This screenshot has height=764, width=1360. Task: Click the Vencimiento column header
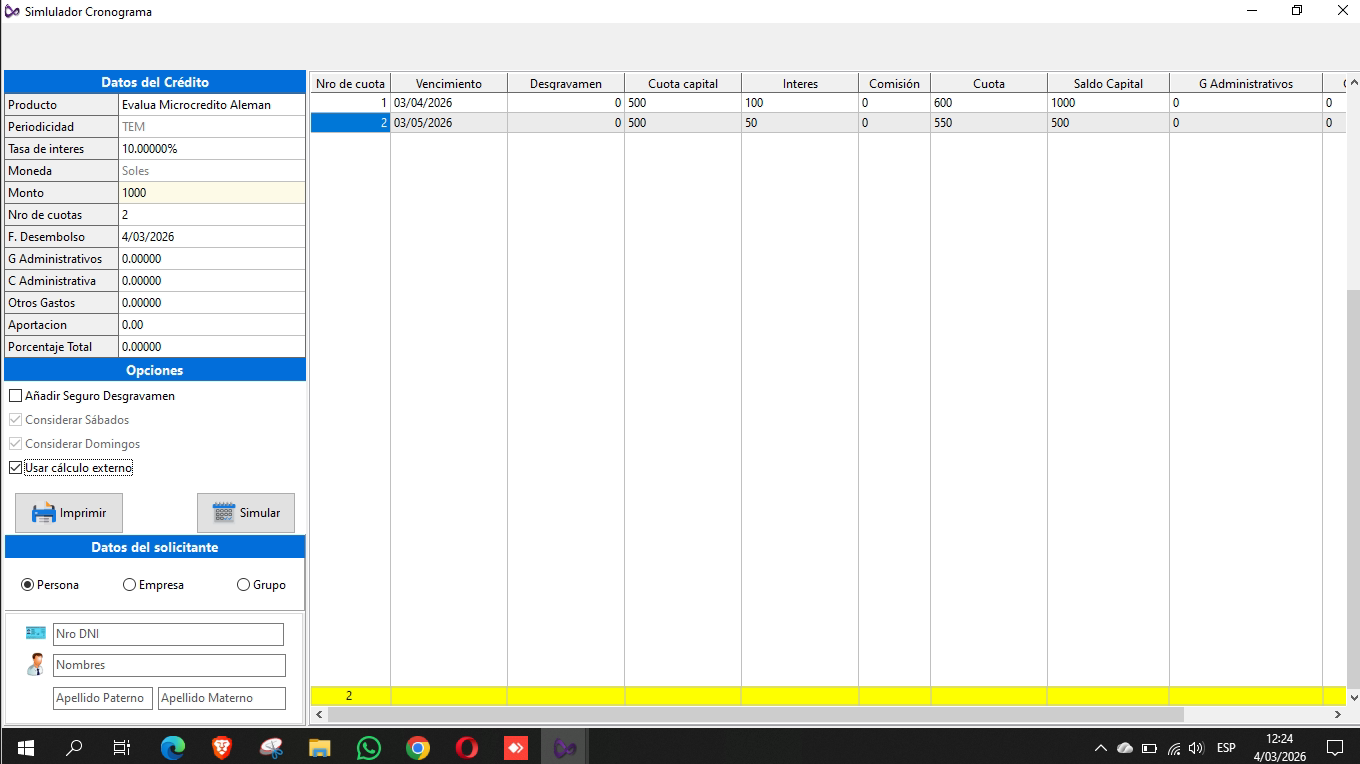448,84
